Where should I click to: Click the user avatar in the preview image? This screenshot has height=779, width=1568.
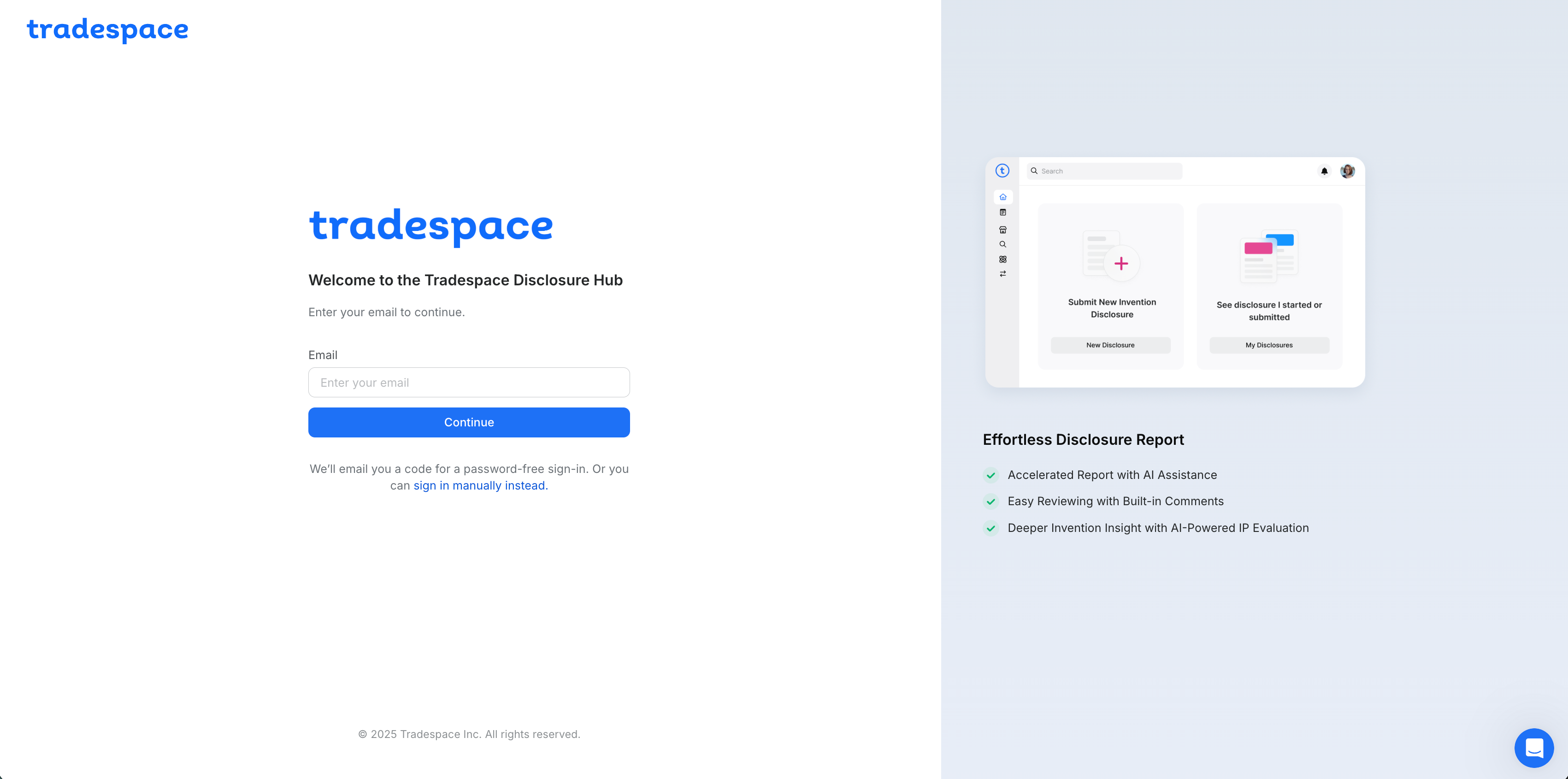[1347, 171]
